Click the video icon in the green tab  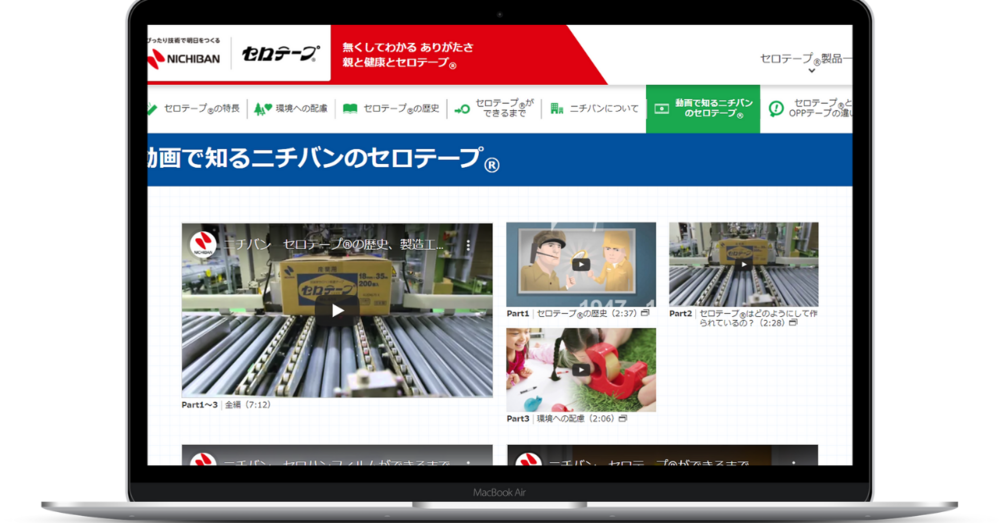(662, 109)
